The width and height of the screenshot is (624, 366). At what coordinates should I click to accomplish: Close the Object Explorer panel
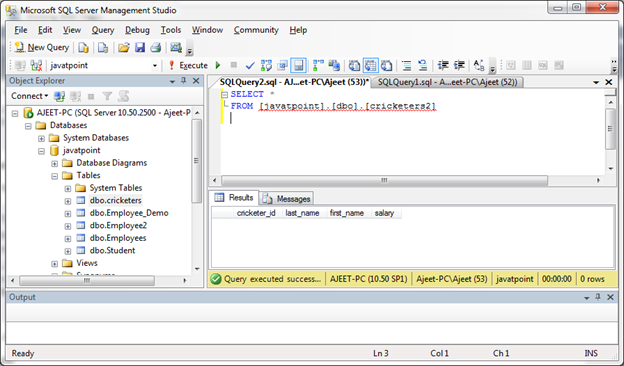[196, 81]
